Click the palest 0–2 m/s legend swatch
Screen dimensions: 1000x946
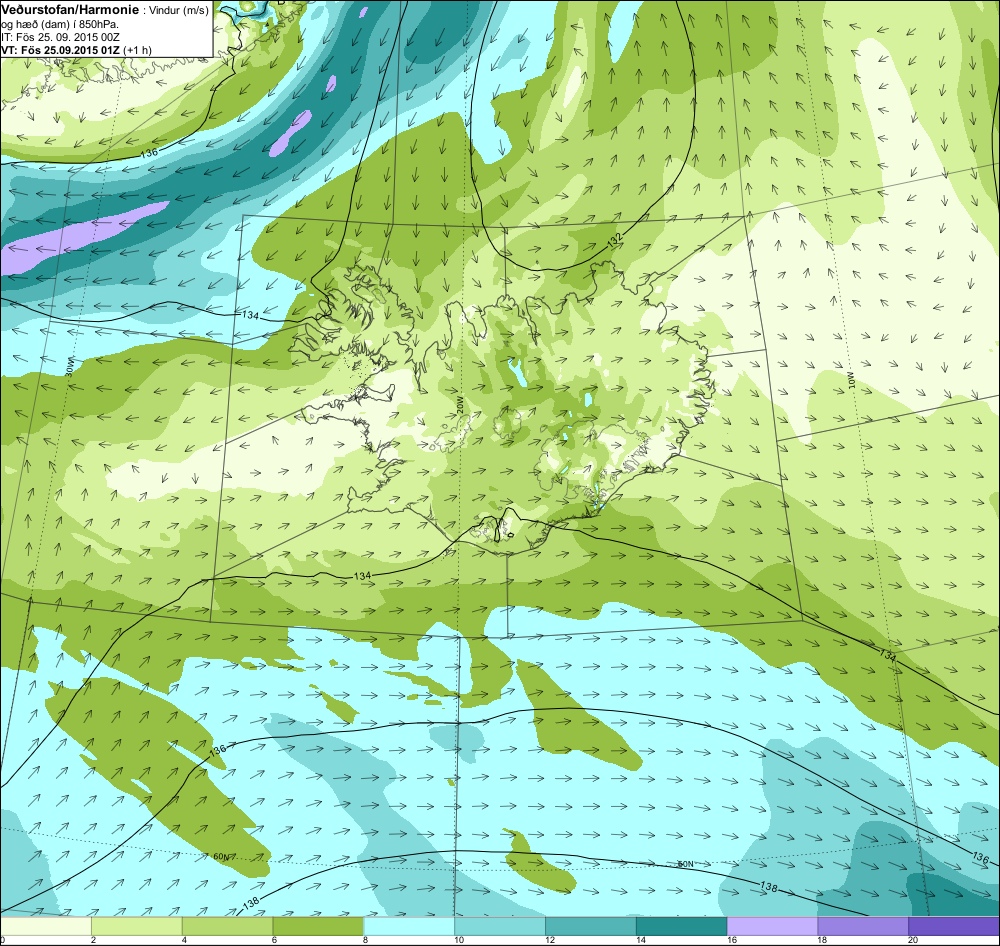46,926
